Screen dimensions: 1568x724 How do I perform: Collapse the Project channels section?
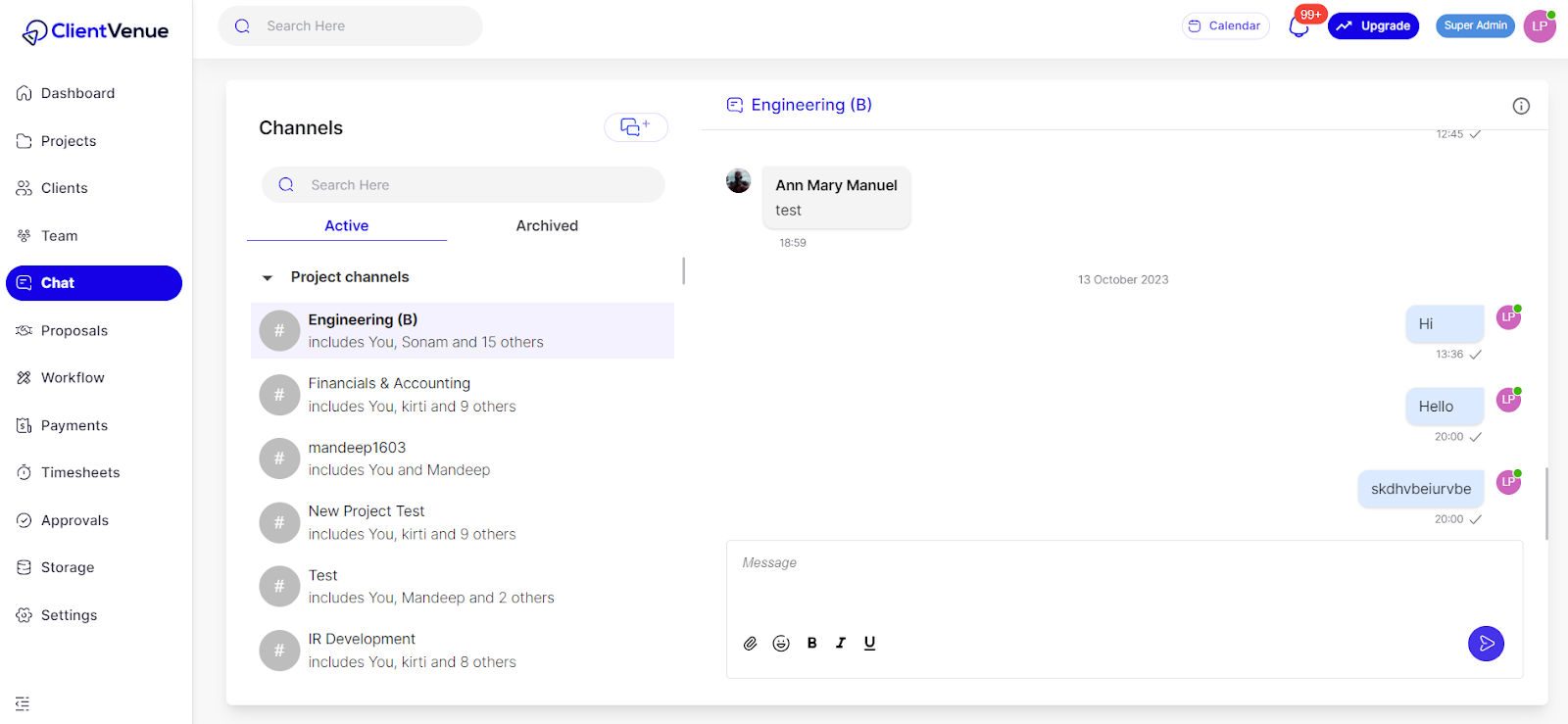268,278
